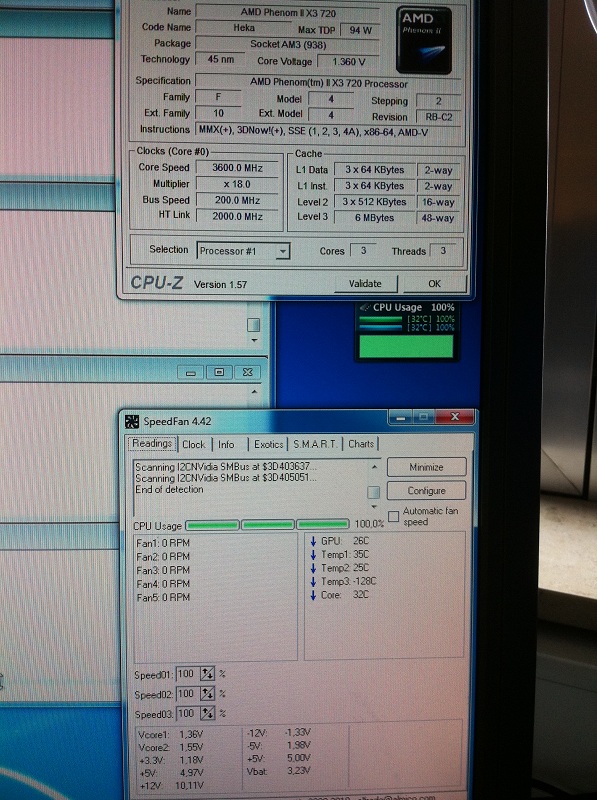The width and height of the screenshot is (597, 800).
Task: Click the Speed02 spinner arrows
Action: pos(207,694)
